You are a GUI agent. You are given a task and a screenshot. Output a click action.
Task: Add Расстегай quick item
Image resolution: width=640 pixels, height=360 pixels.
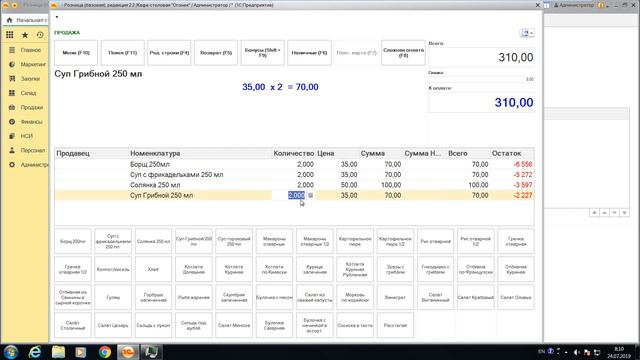coord(395,325)
